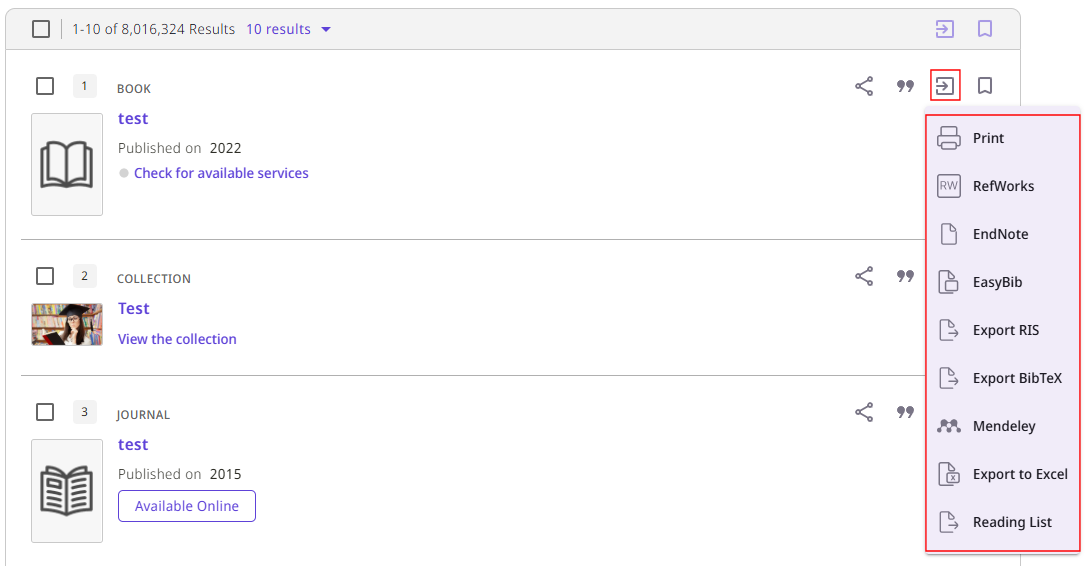Click the export icon in the results header bar
The image size is (1089, 566).
tap(944, 29)
